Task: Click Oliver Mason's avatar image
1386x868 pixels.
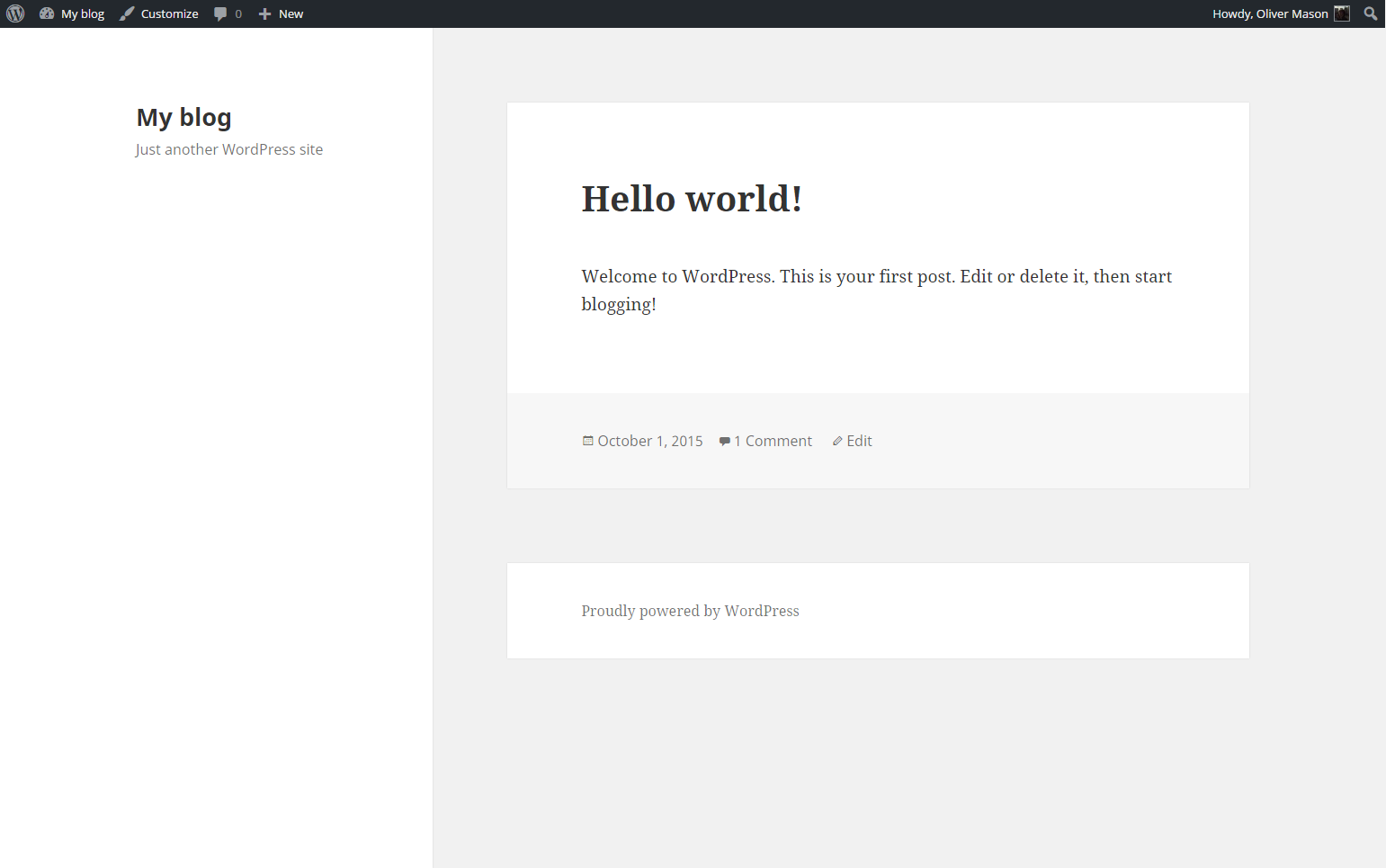Action: [x=1341, y=13]
